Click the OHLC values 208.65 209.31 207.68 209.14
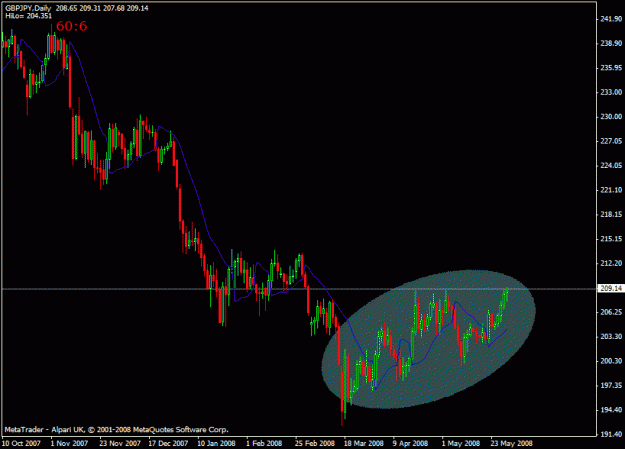Screen dimensions: 625x449 pos(102,8)
